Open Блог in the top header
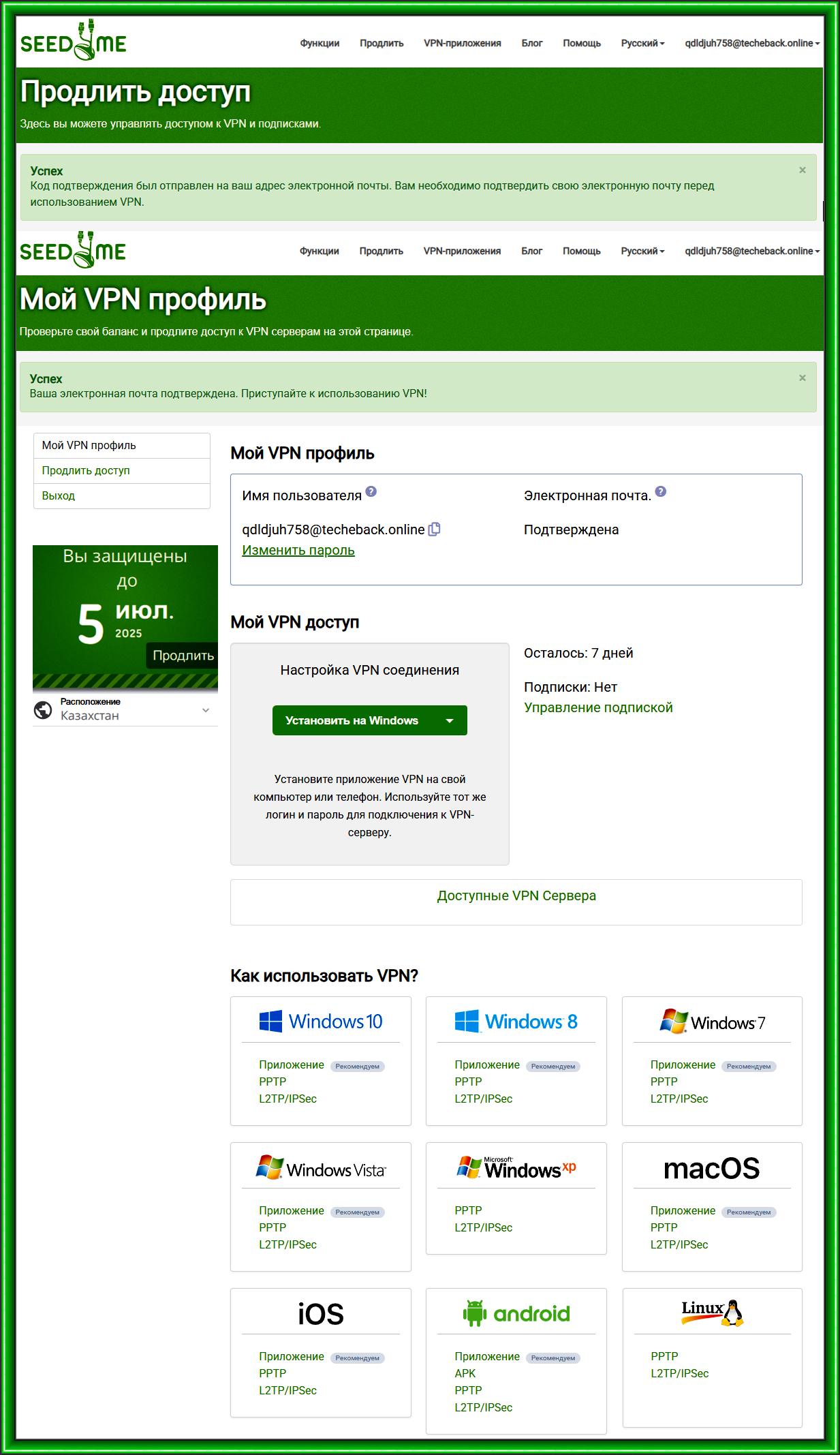 point(532,43)
